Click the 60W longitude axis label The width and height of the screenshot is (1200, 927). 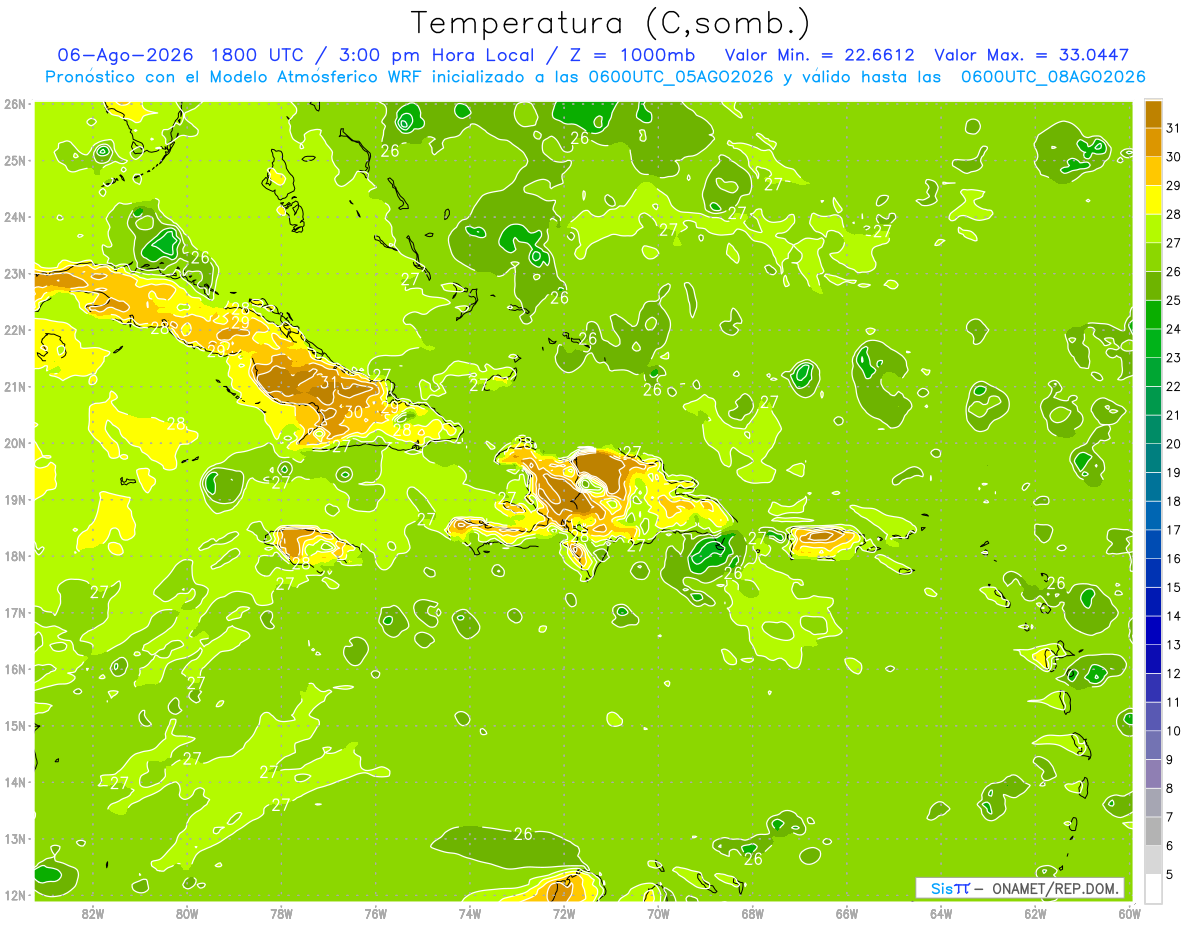pos(1129,913)
